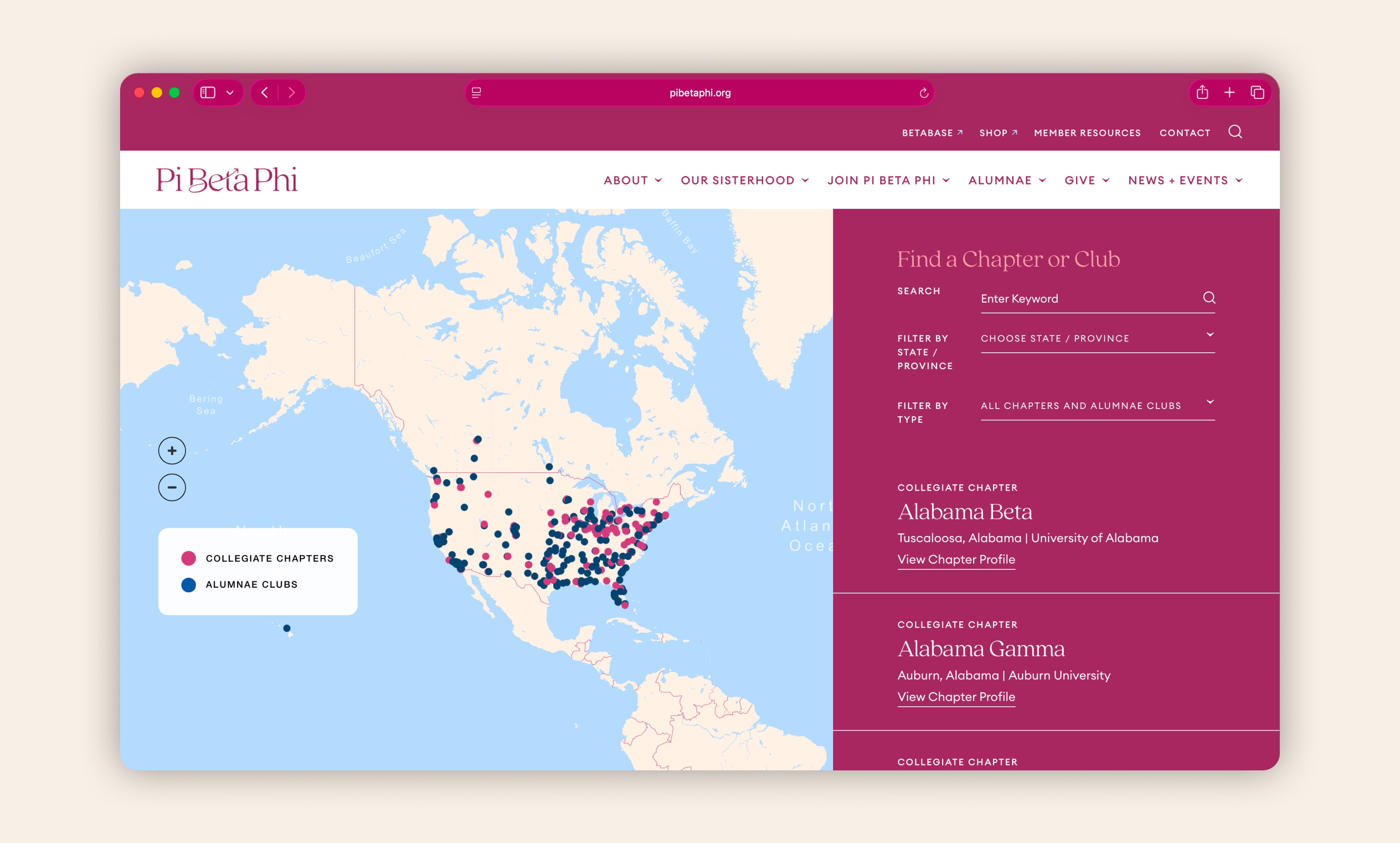Go to Member Resources

[x=1087, y=133]
